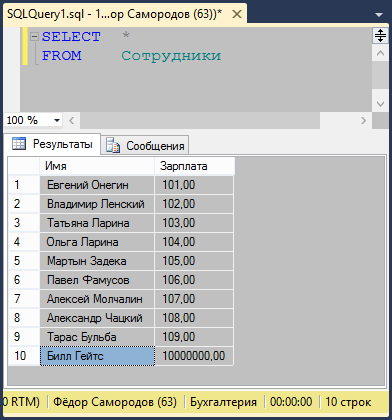The height and width of the screenshot is (420, 392).
Task: Select salary cell 106,00
Action: click(x=194, y=280)
